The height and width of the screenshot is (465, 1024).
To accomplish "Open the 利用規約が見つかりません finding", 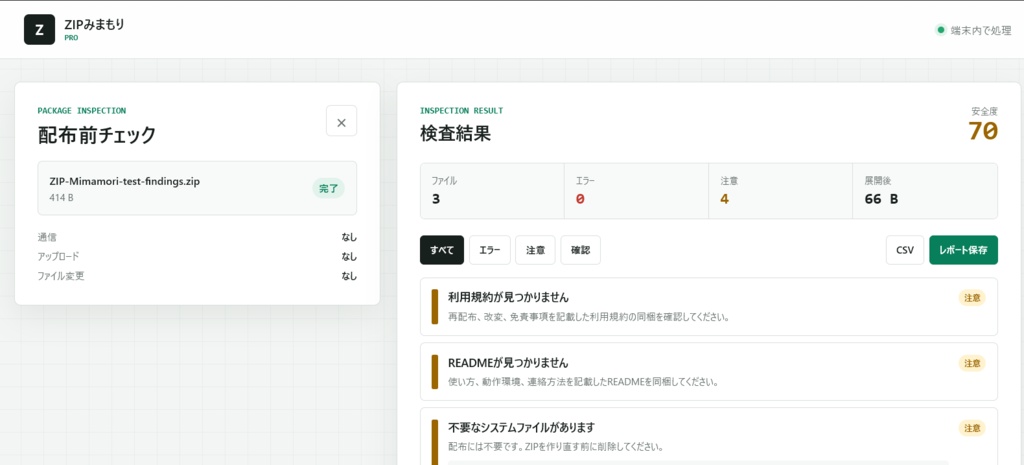I will (709, 306).
